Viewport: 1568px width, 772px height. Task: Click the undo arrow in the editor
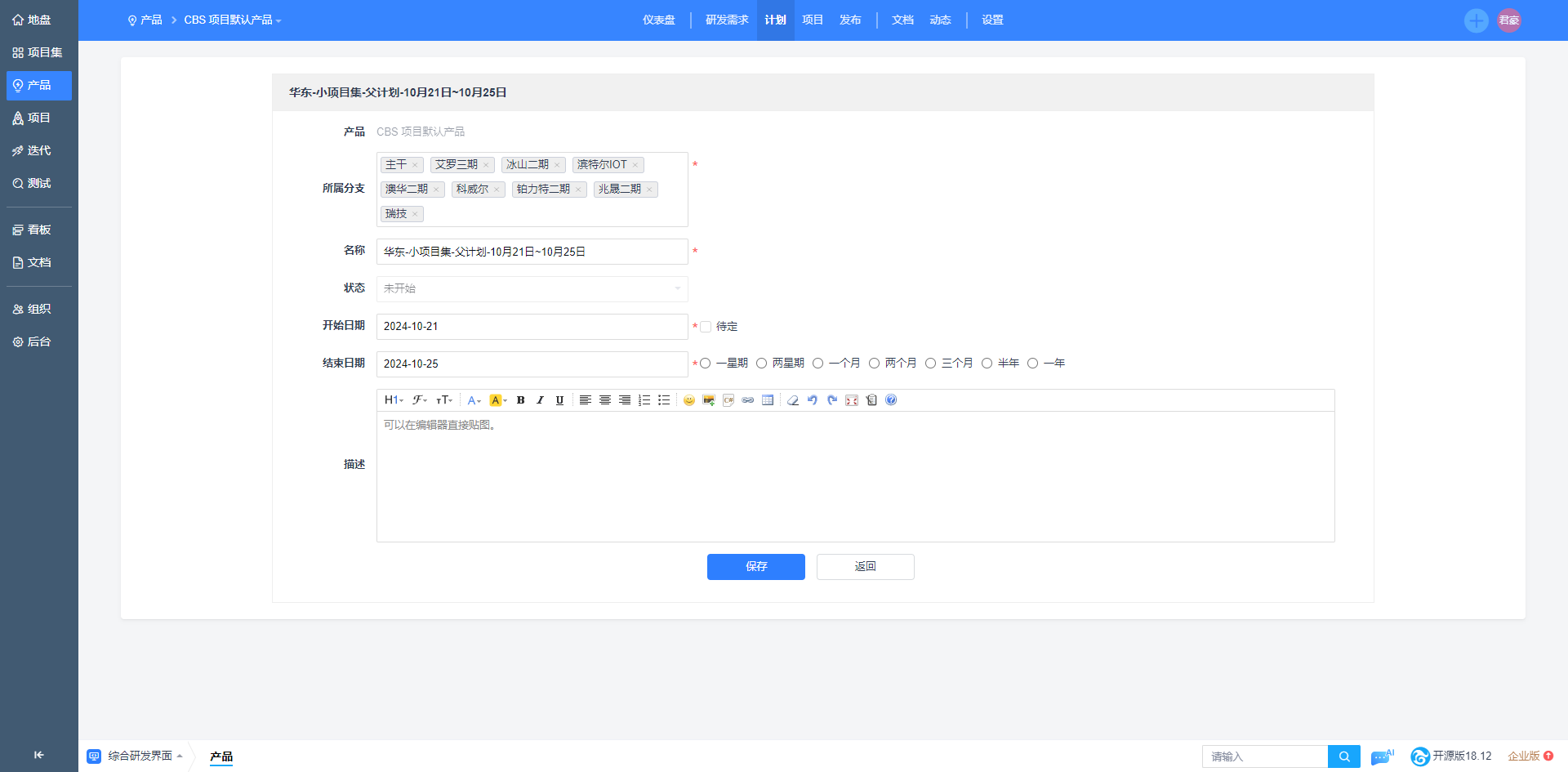pyautogui.click(x=813, y=400)
